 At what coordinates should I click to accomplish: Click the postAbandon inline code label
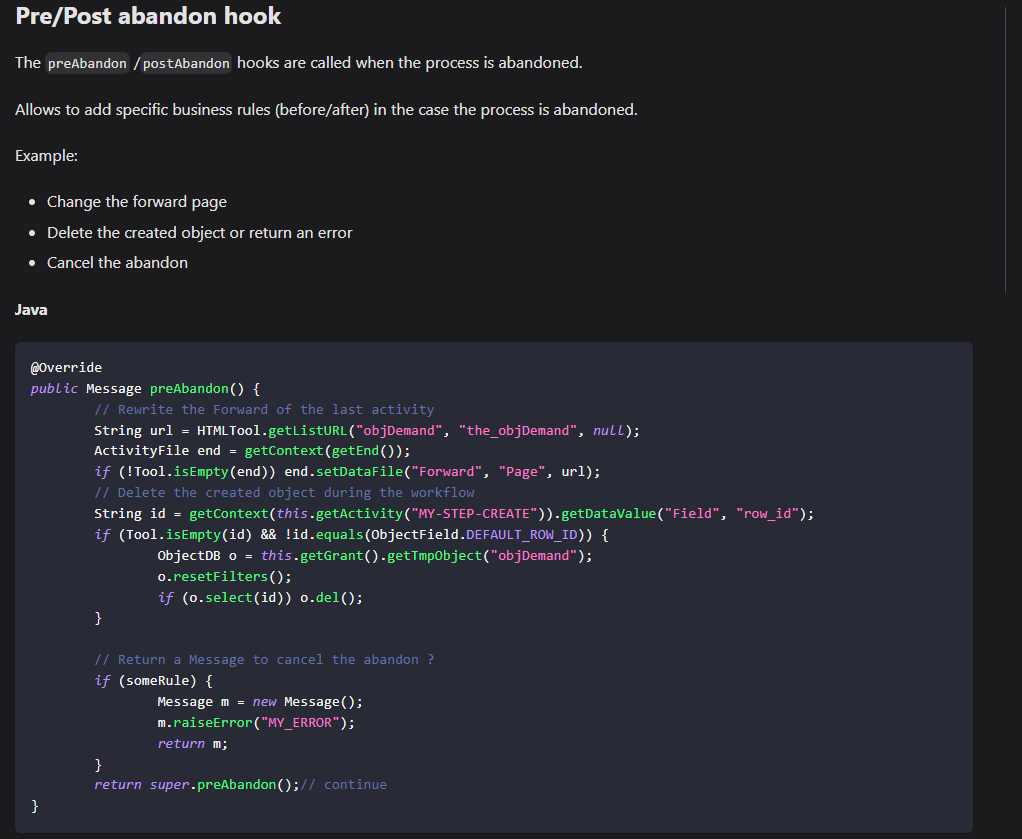(x=185, y=64)
